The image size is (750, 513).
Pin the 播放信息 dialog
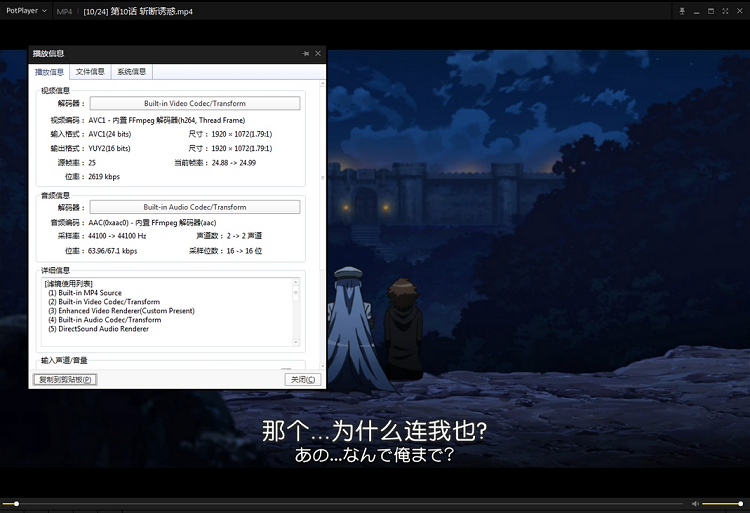tap(305, 53)
